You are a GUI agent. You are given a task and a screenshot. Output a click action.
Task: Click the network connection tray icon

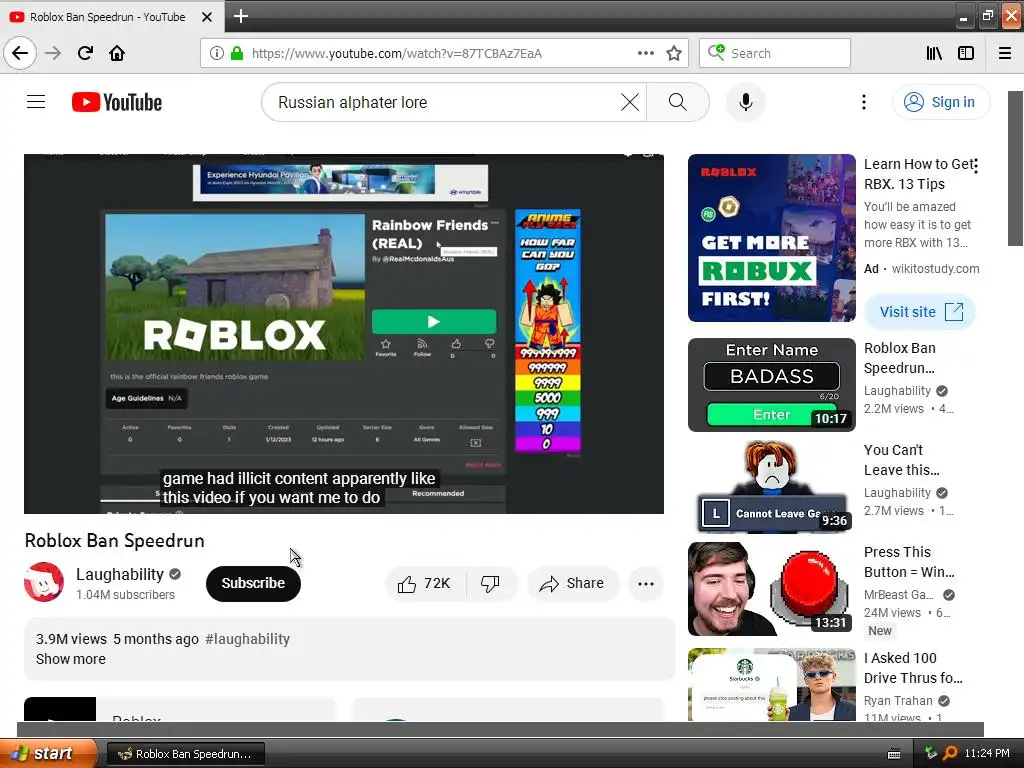[931, 752]
